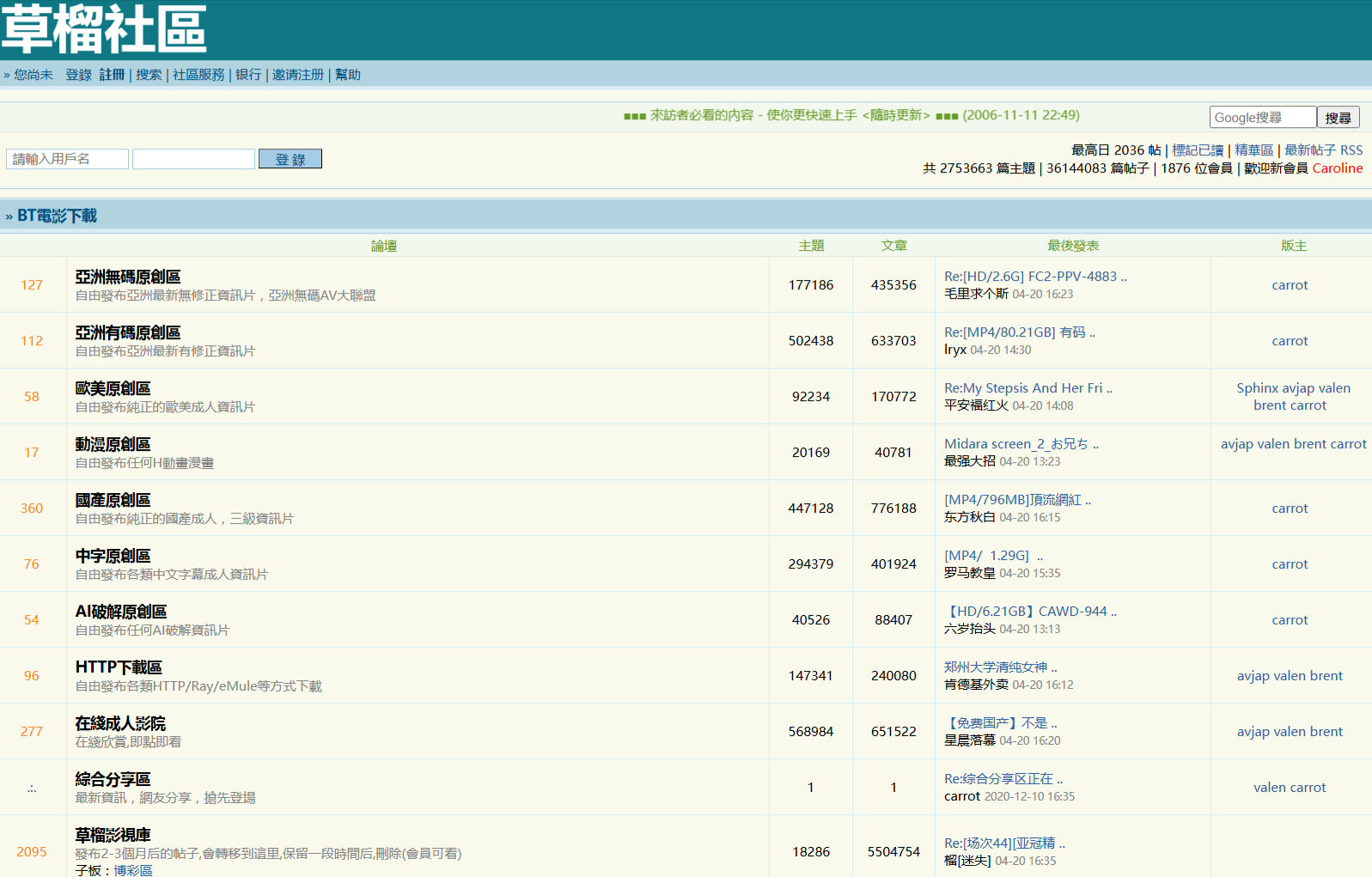Open the RSS feed link
Image resolution: width=1372 pixels, height=877 pixels.
[1351, 150]
